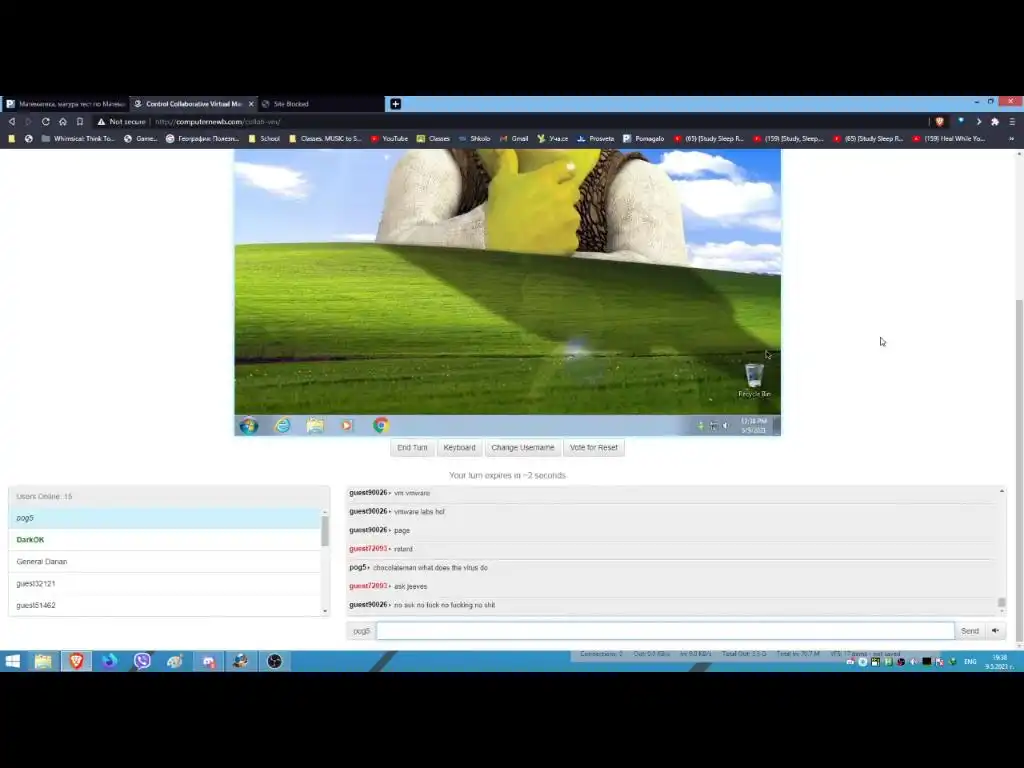Viewport: 1024px width, 768px height.
Task: Select user DarkOK in users list
Action: [x=165, y=540]
